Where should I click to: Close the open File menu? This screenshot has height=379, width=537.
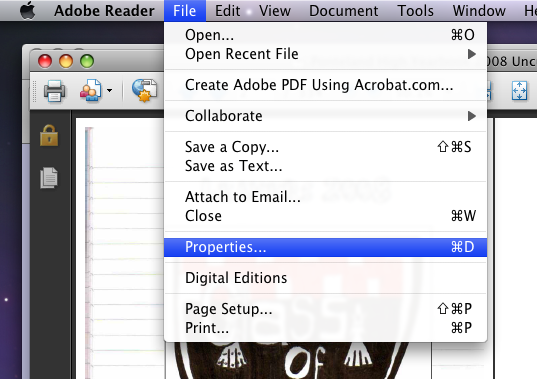[185, 11]
